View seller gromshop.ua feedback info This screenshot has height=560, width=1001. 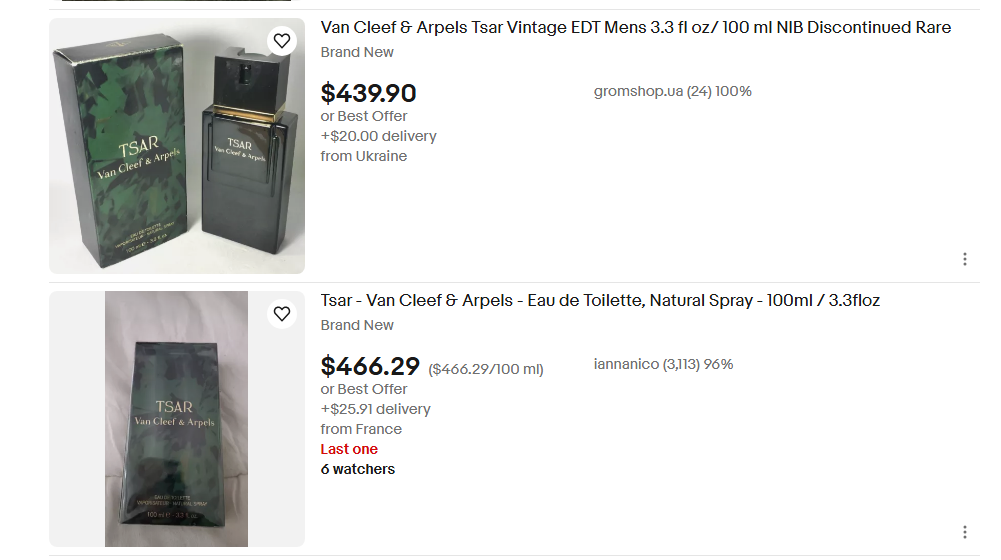(672, 91)
